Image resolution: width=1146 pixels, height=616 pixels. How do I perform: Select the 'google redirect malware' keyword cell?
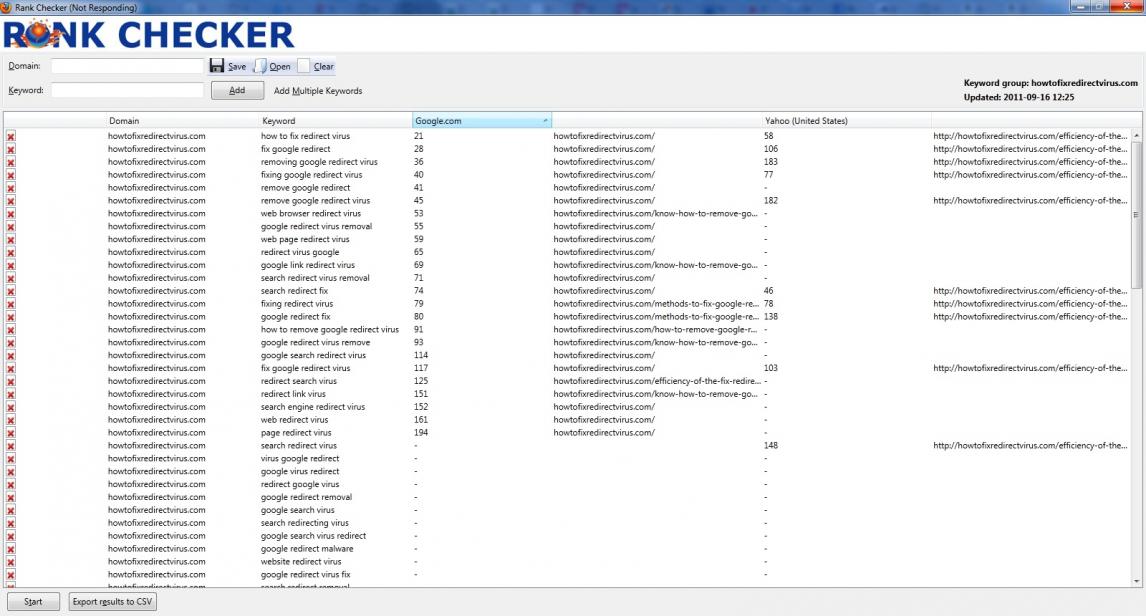[x=307, y=549]
